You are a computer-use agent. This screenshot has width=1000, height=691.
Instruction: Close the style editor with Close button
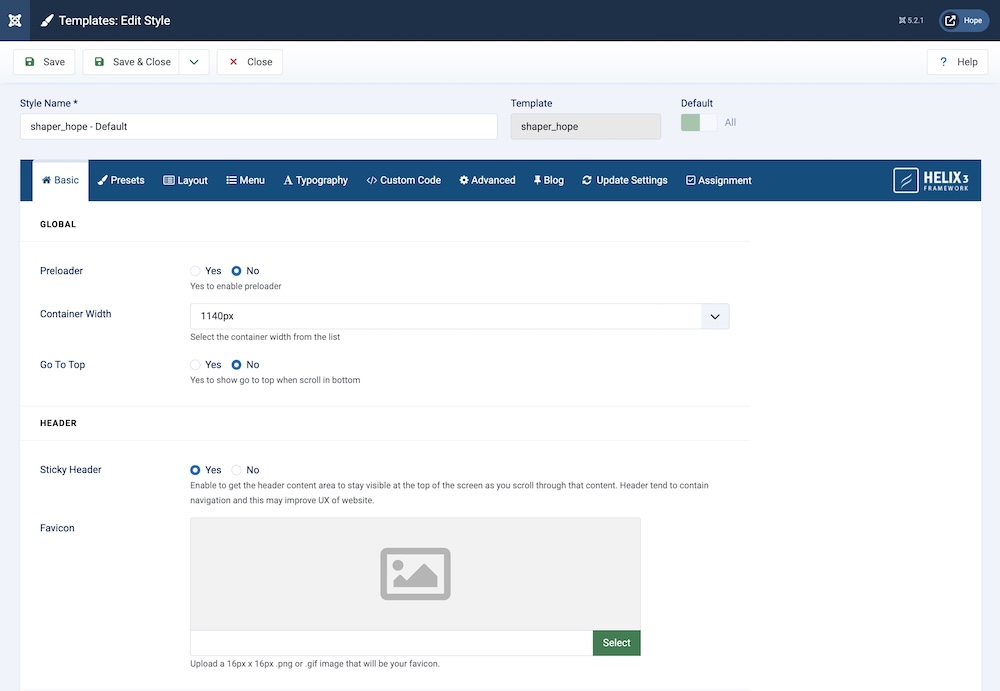(x=249, y=62)
